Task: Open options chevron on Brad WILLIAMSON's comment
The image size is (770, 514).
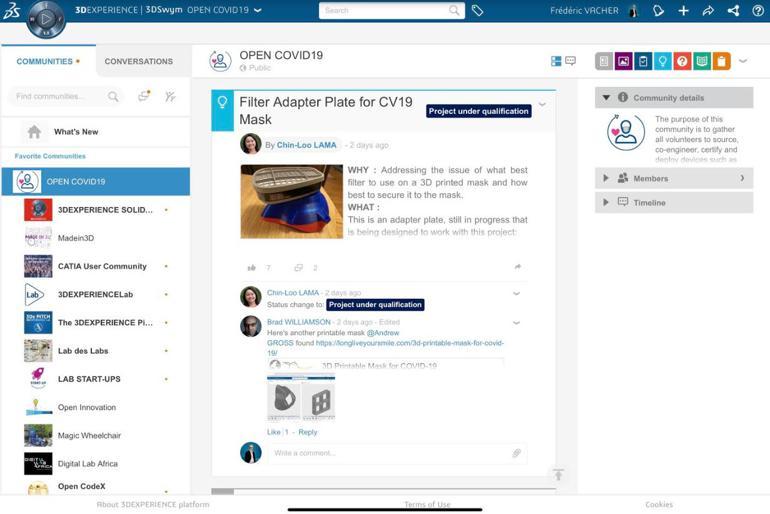Action: (x=516, y=323)
